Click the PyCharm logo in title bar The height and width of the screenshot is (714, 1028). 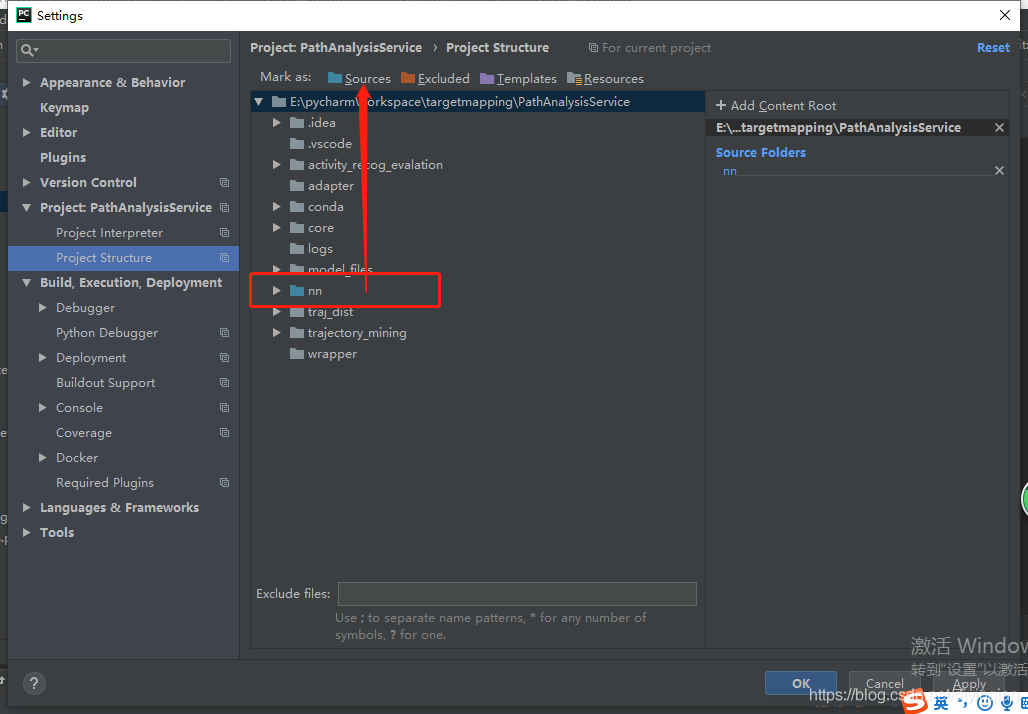24,15
